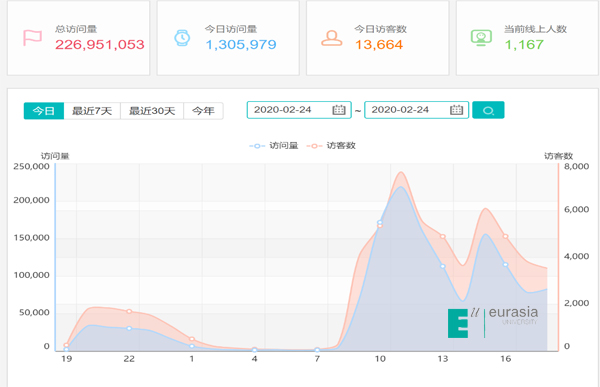
Task: Switch to 最近30天 time range
Action: tap(152, 111)
